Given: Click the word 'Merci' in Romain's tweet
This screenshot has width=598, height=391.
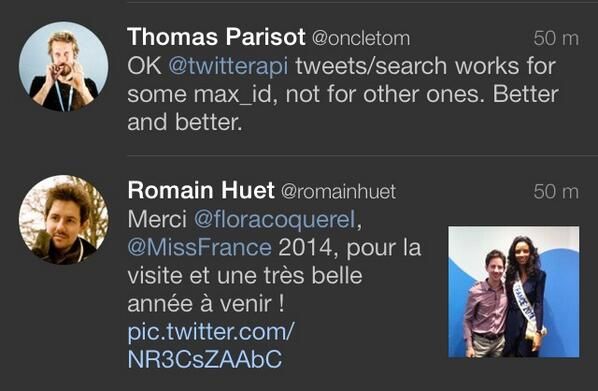Looking at the screenshot, I should [x=157, y=219].
